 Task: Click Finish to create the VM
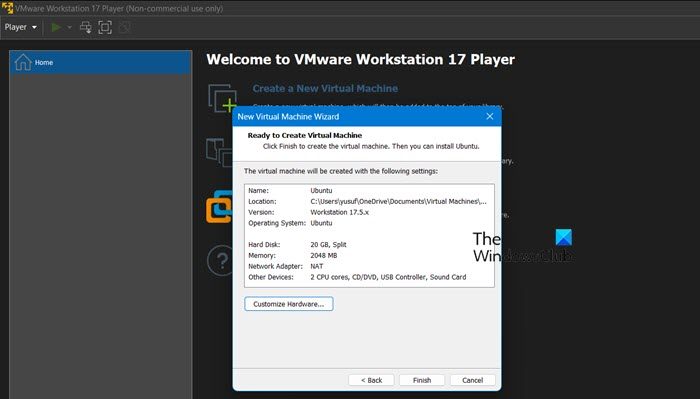tap(422, 380)
